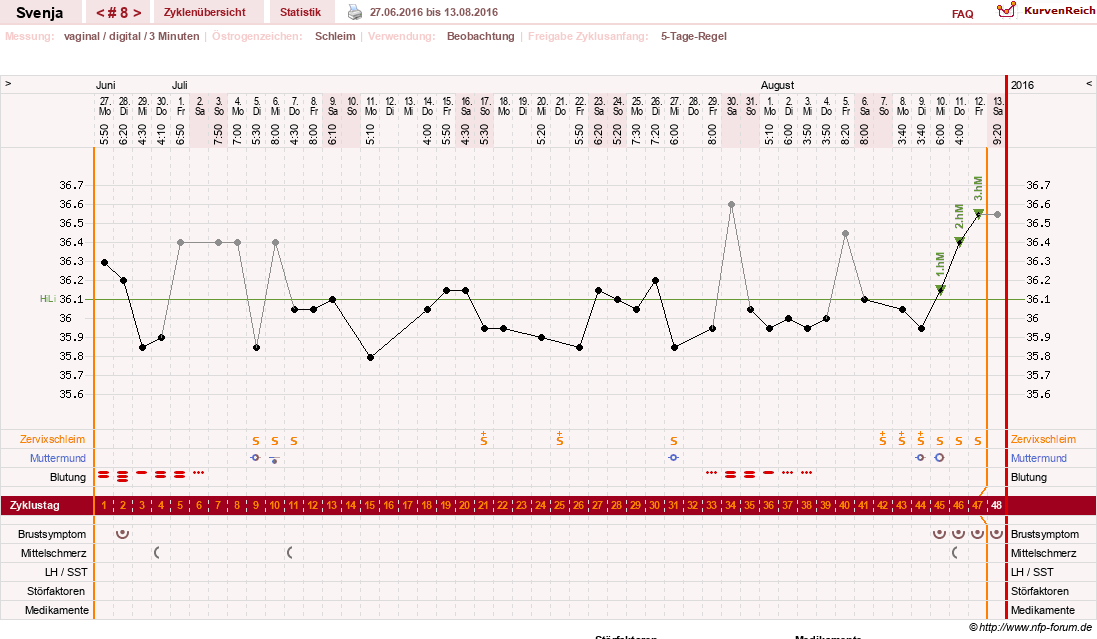Click the Zervixschleim S symbol on cycle day 47
Image resolution: width=1097 pixels, height=639 pixels.
pyautogui.click(x=977, y=441)
